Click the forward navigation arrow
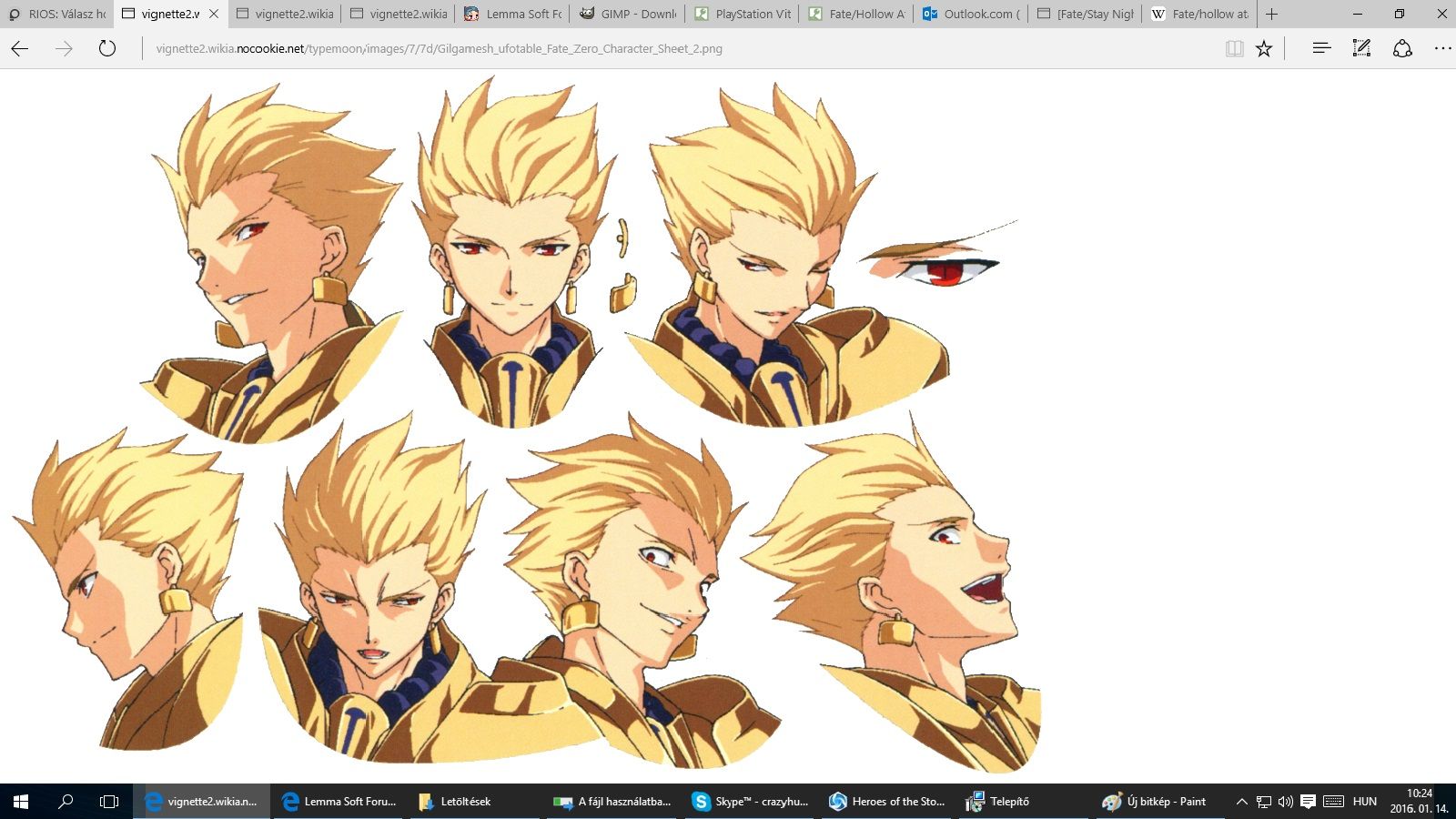1456x819 pixels. click(x=64, y=48)
